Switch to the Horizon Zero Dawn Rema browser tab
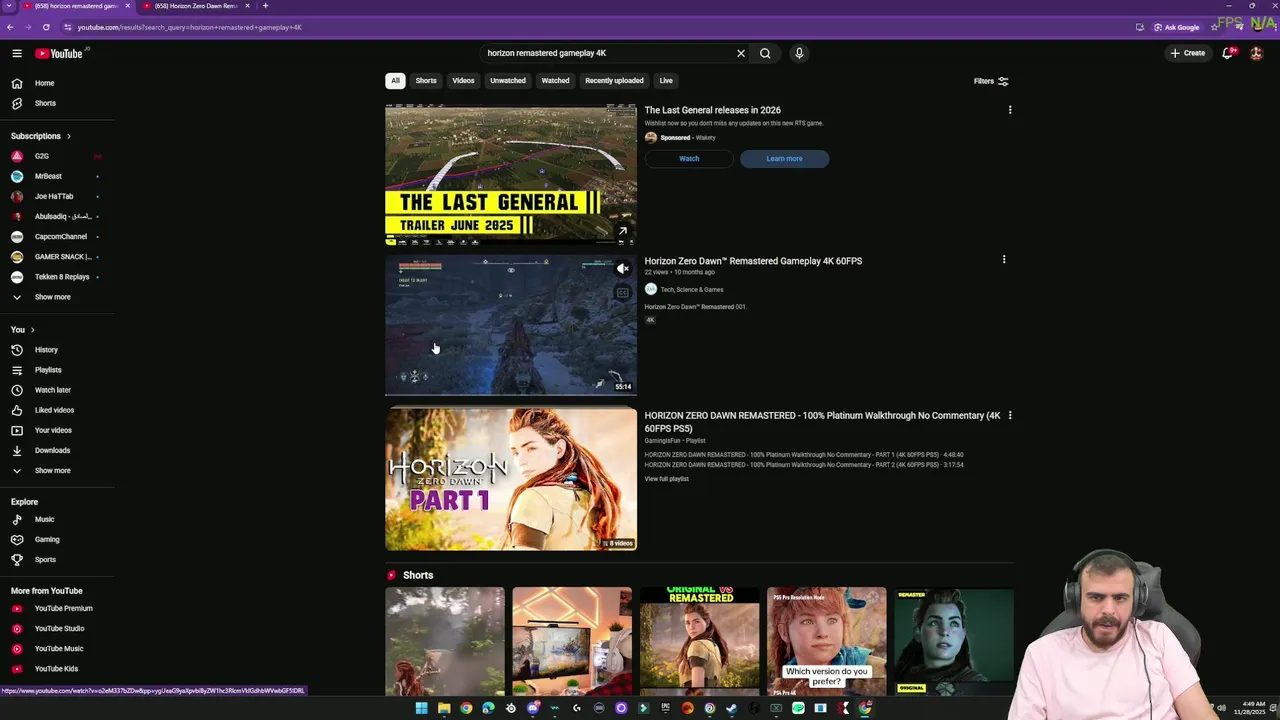1280x720 pixels. pyautogui.click(x=196, y=6)
